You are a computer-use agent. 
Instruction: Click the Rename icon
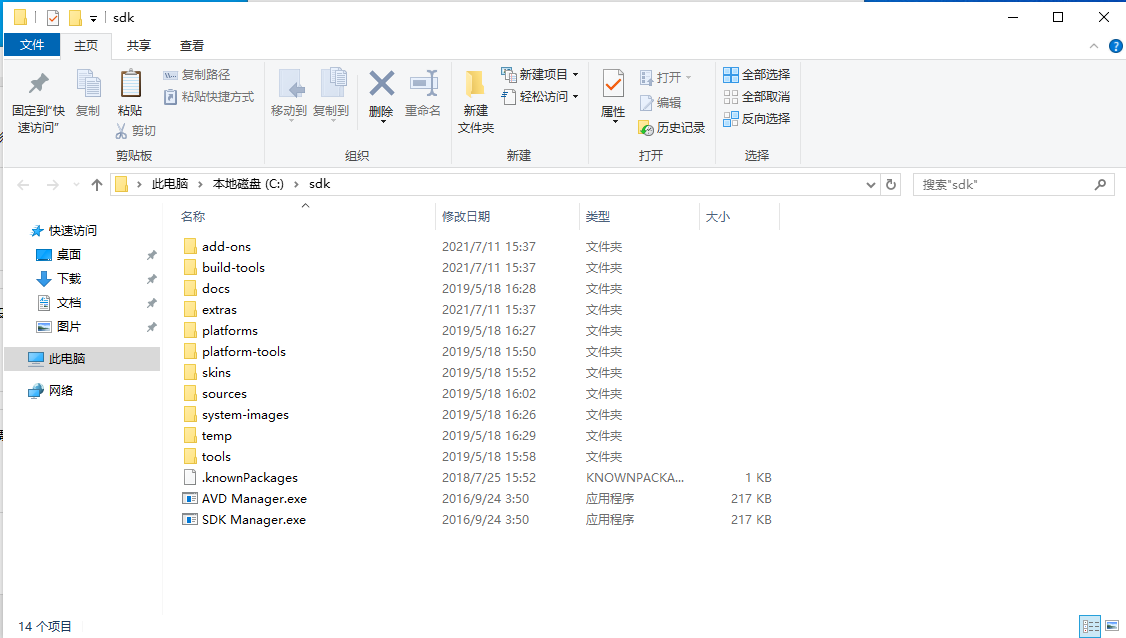pos(424,84)
